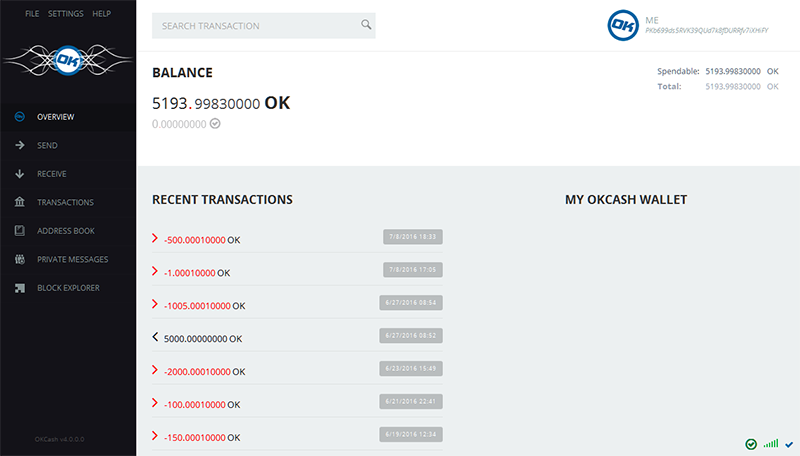The height and width of the screenshot is (456, 800).
Task: Click the Search Transaction field
Action: [x=264, y=26]
